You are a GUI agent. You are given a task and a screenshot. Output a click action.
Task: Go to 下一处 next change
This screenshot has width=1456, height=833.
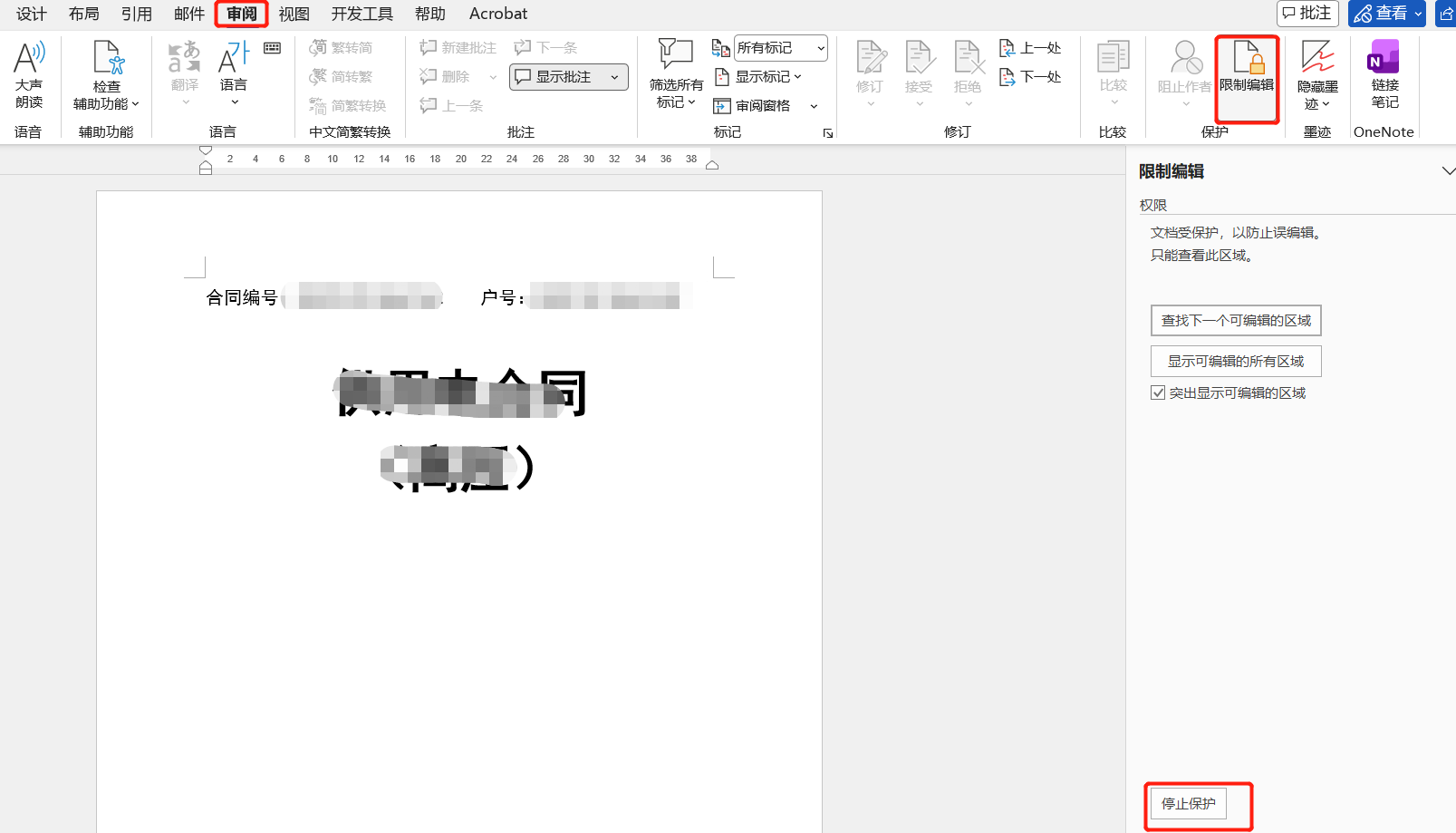coord(1030,77)
